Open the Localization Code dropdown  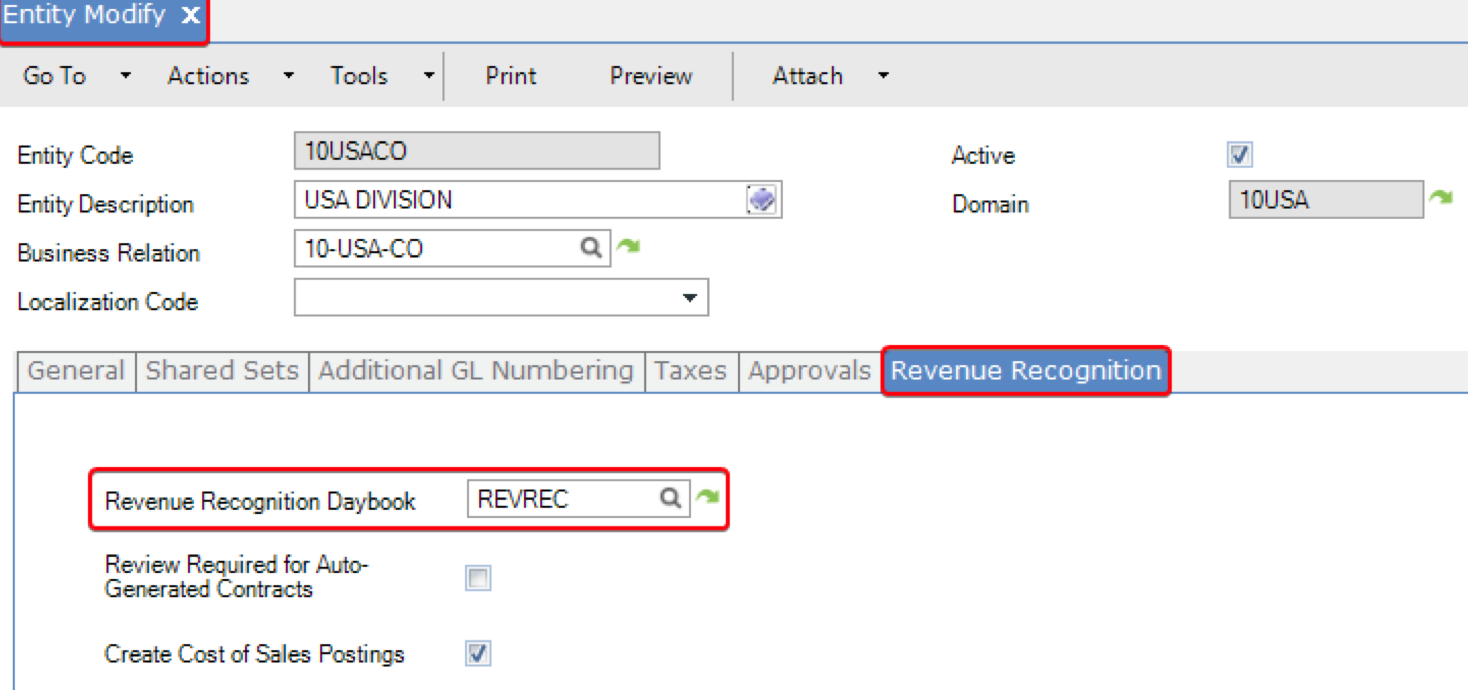[x=688, y=297]
